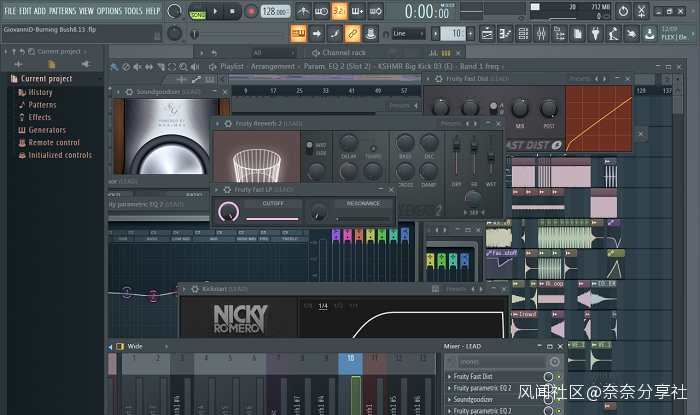Viewport: 700px width, 415px height.
Task: Open Fruity Fast Dist Presets selector
Action: 582,78
